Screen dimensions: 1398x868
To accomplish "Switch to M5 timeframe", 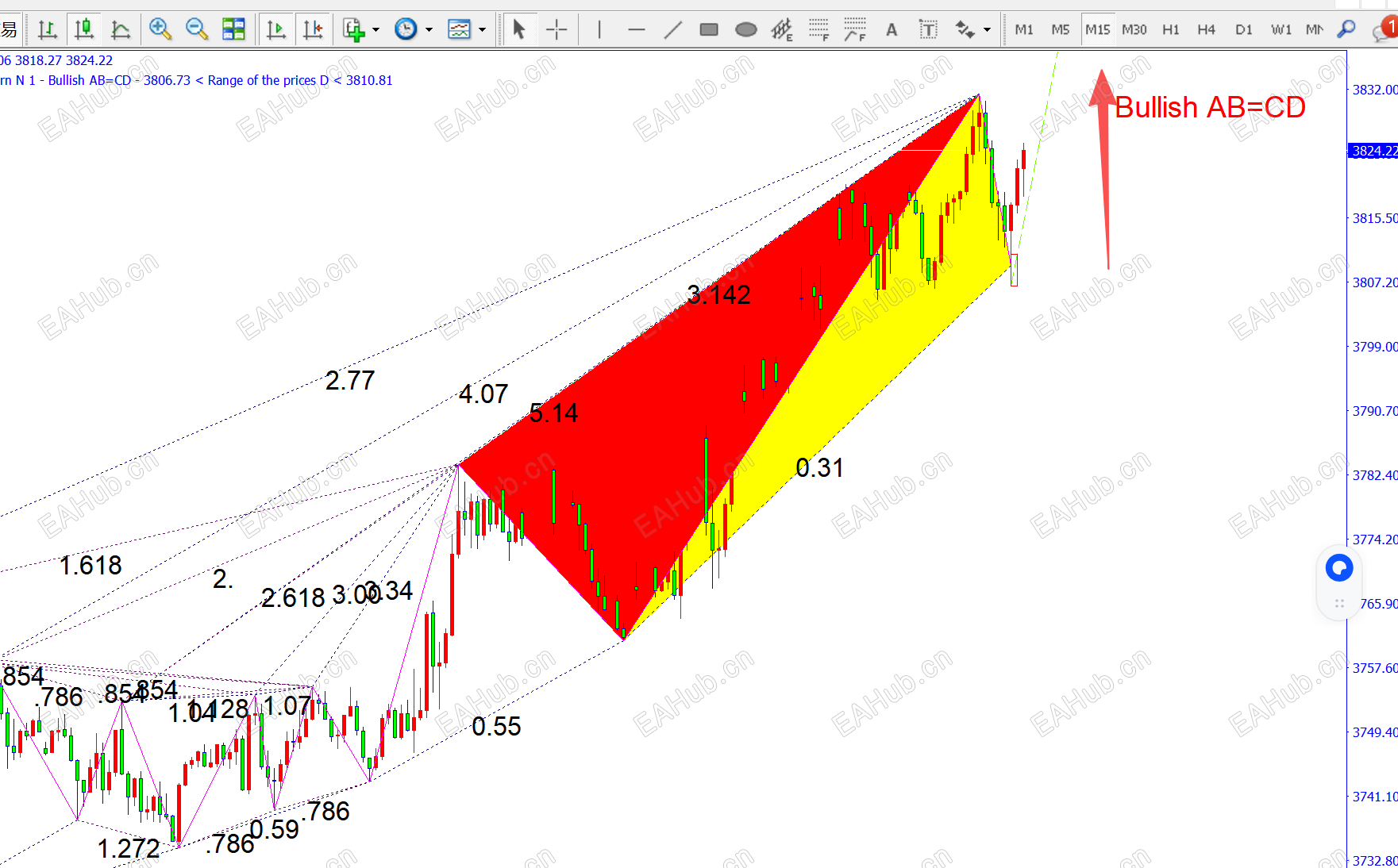I will pyautogui.click(x=1061, y=30).
